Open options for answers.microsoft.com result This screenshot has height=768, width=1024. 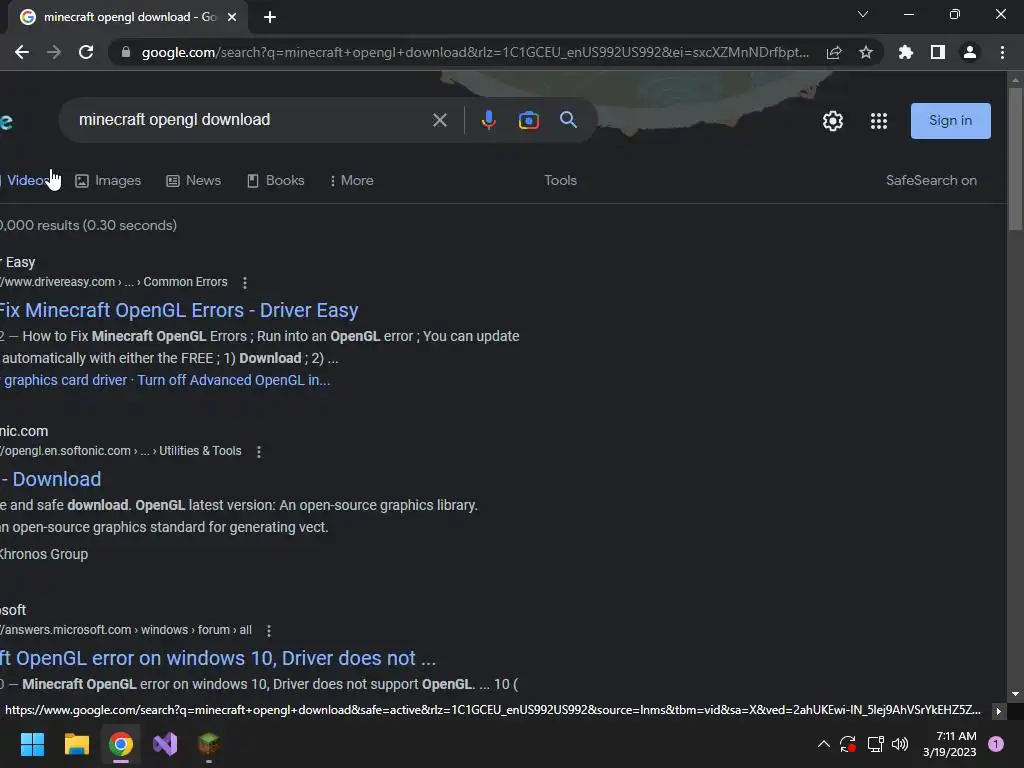[x=268, y=631]
